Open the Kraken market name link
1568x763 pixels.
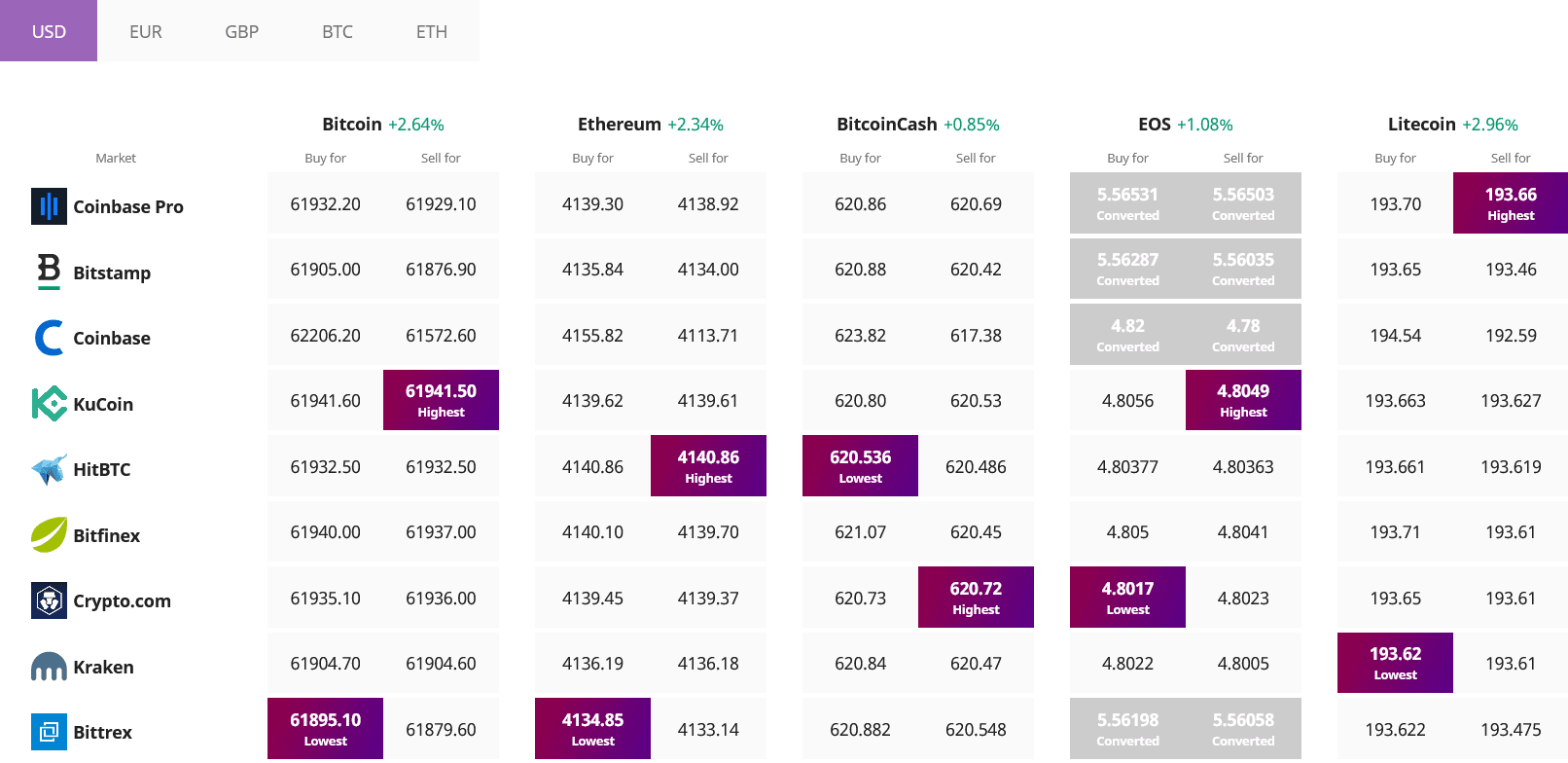(103, 667)
